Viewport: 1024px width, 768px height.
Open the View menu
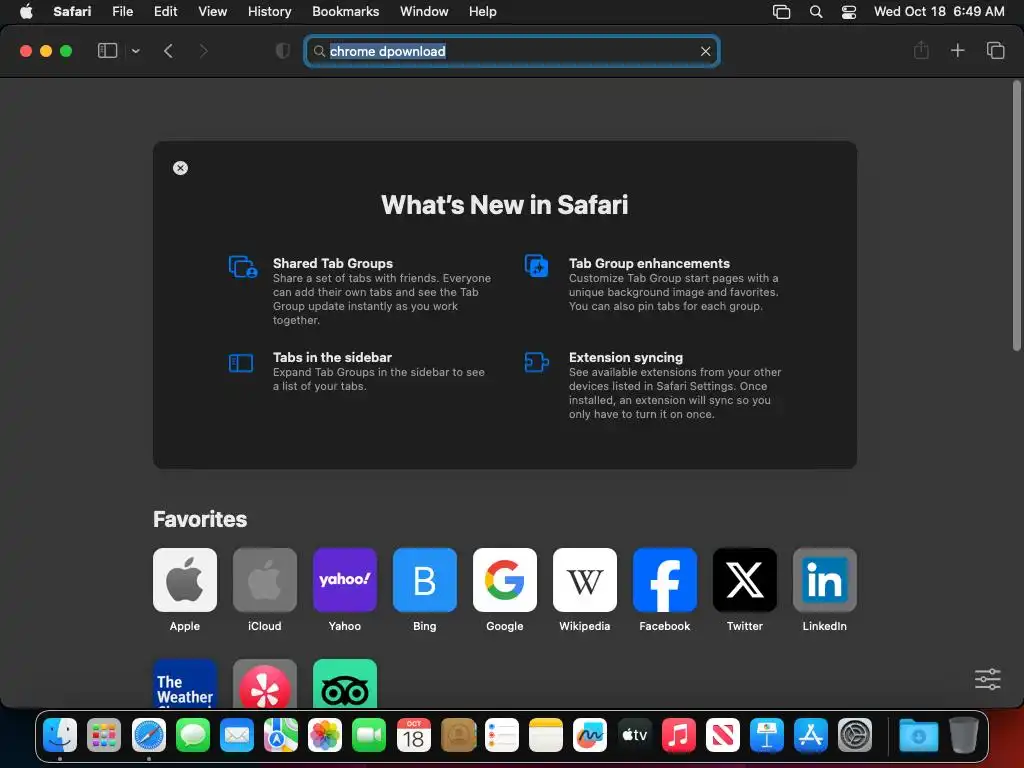coord(212,11)
